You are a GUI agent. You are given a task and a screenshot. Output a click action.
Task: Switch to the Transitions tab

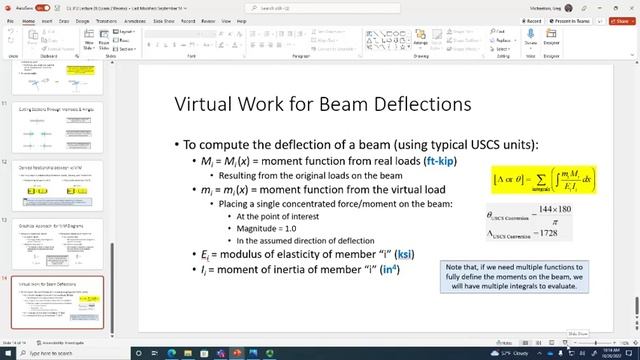click(106, 21)
